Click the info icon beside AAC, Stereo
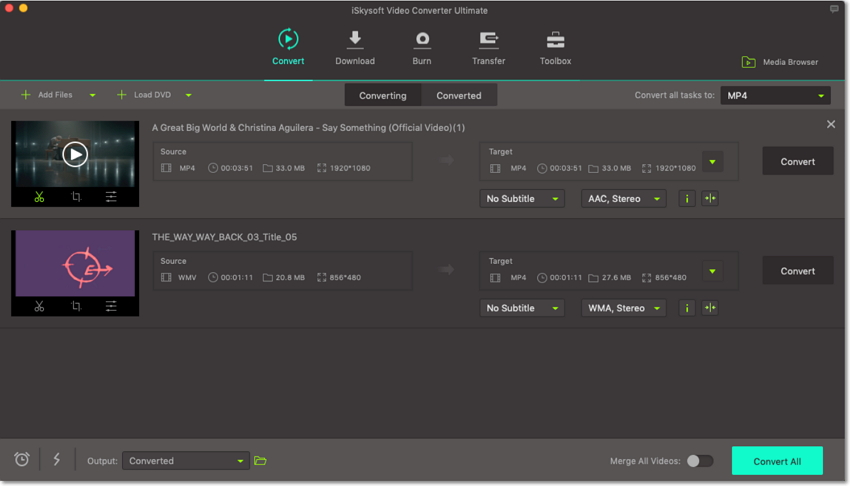The width and height of the screenshot is (850, 486). pos(687,199)
